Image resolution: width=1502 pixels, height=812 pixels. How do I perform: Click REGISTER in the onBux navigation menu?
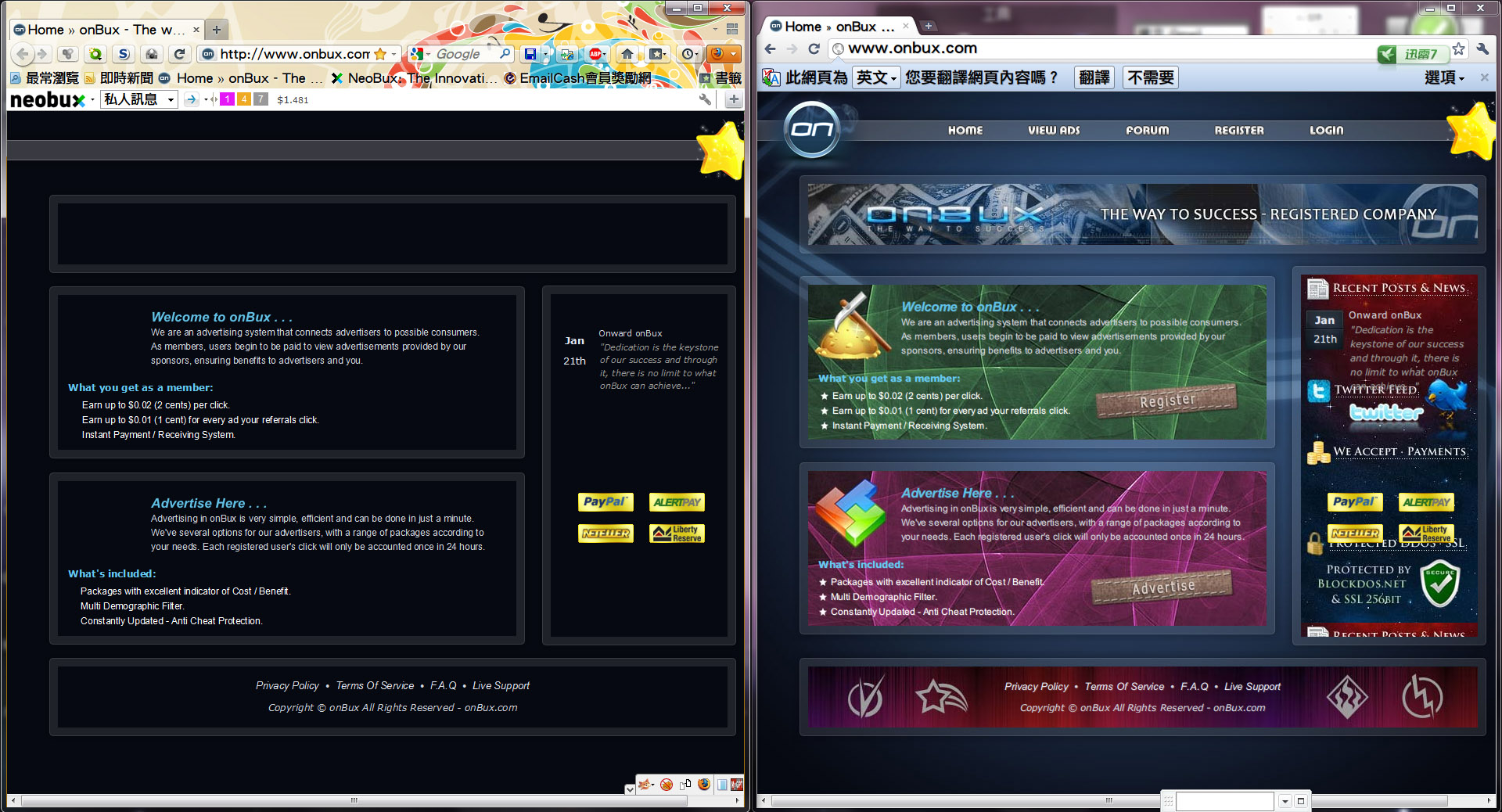1239,130
